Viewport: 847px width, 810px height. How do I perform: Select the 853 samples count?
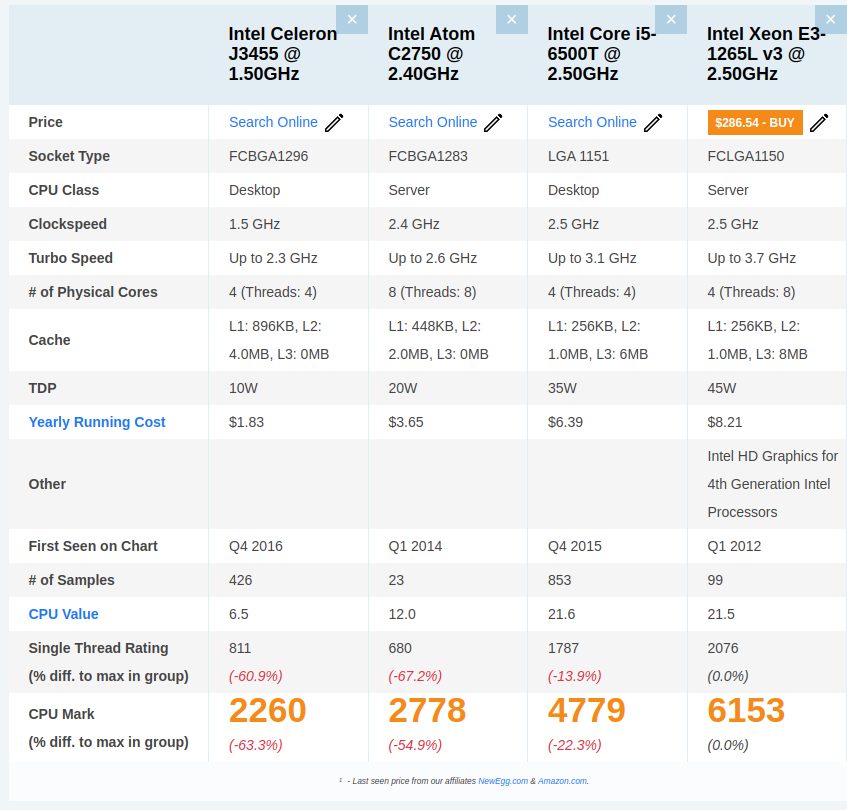(x=560, y=580)
